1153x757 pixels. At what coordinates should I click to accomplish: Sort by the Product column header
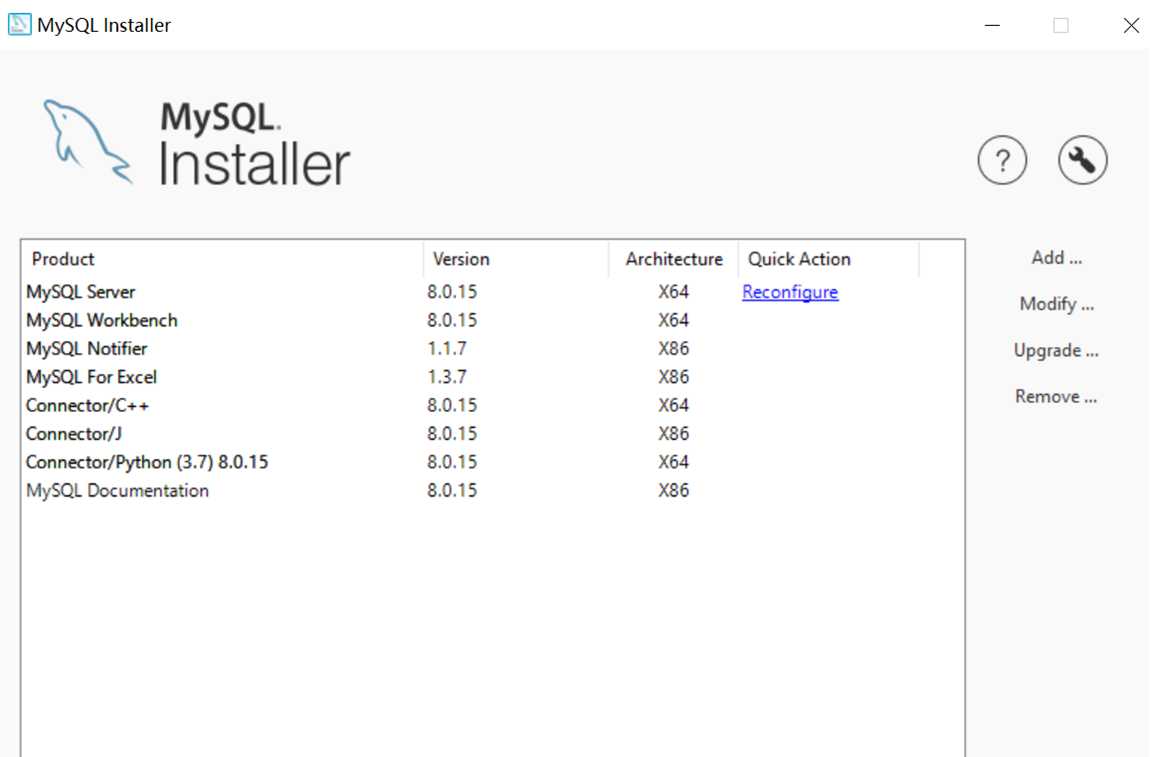[223, 259]
